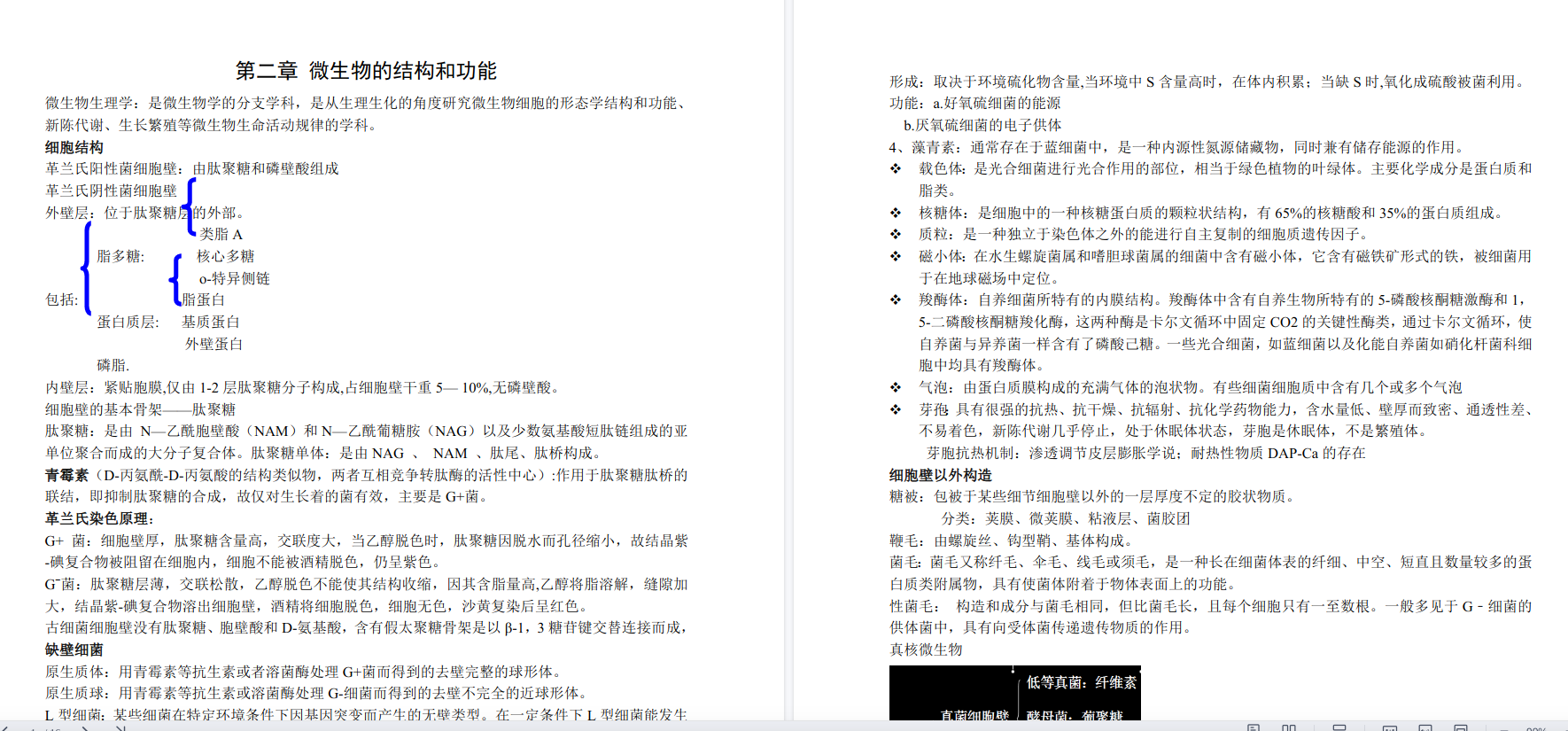Click the diamond bullet before 载色体
This screenshot has height=731, width=1568.
(x=896, y=168)
